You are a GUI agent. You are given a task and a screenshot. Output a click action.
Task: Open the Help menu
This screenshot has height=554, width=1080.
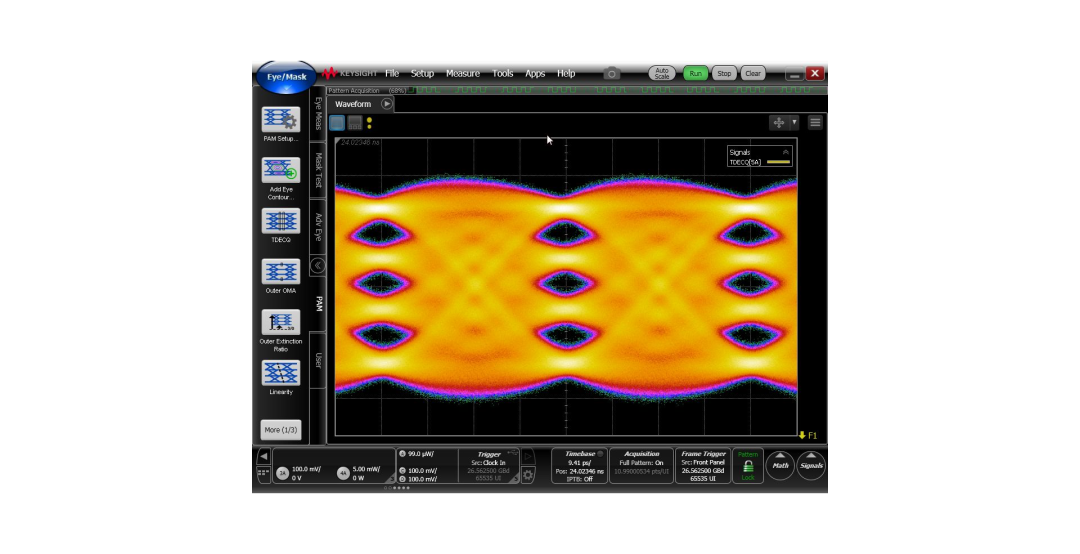[x=566, y=73]
